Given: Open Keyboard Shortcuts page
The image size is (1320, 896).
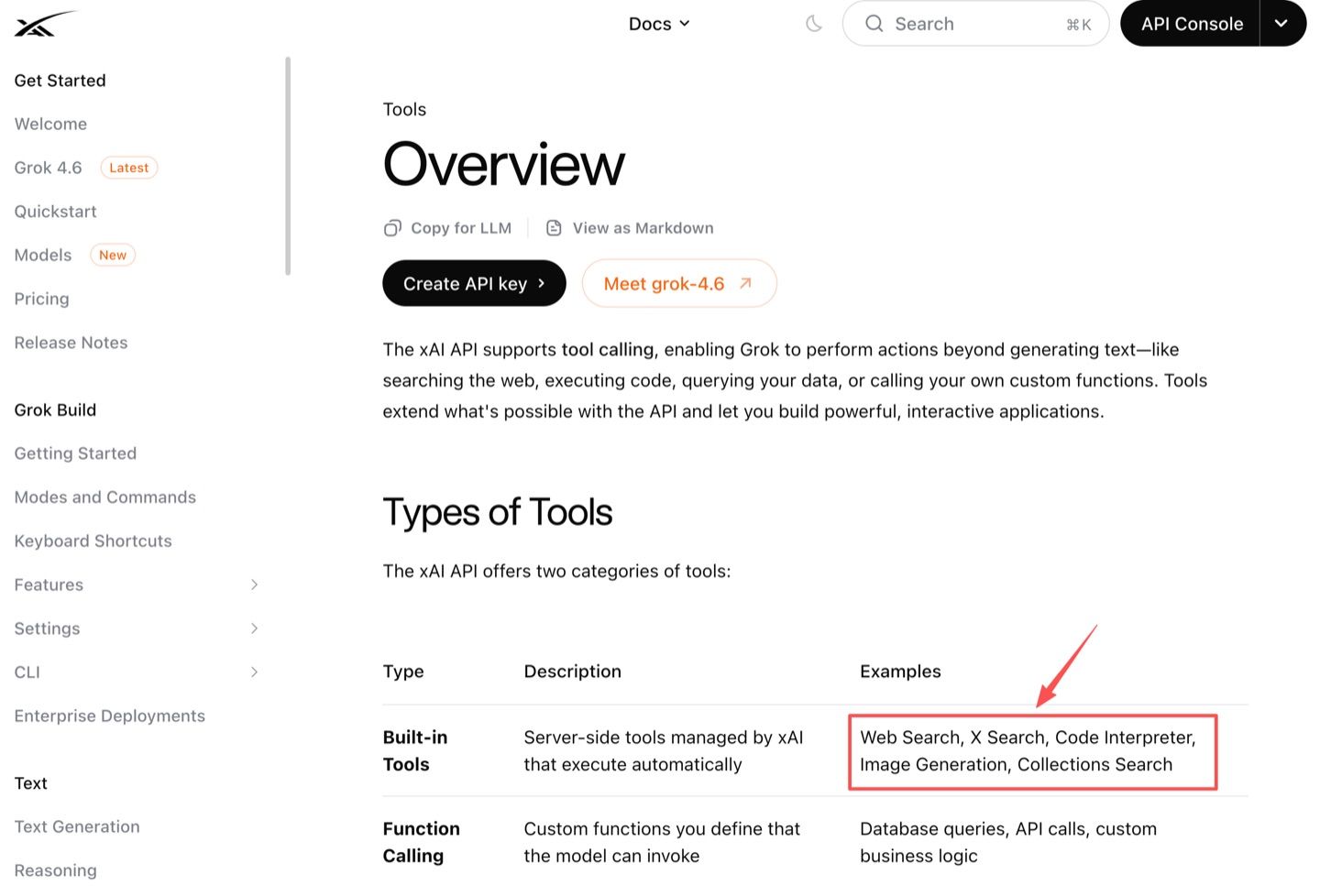Looking at the screenshot, I should coord(93,541).
